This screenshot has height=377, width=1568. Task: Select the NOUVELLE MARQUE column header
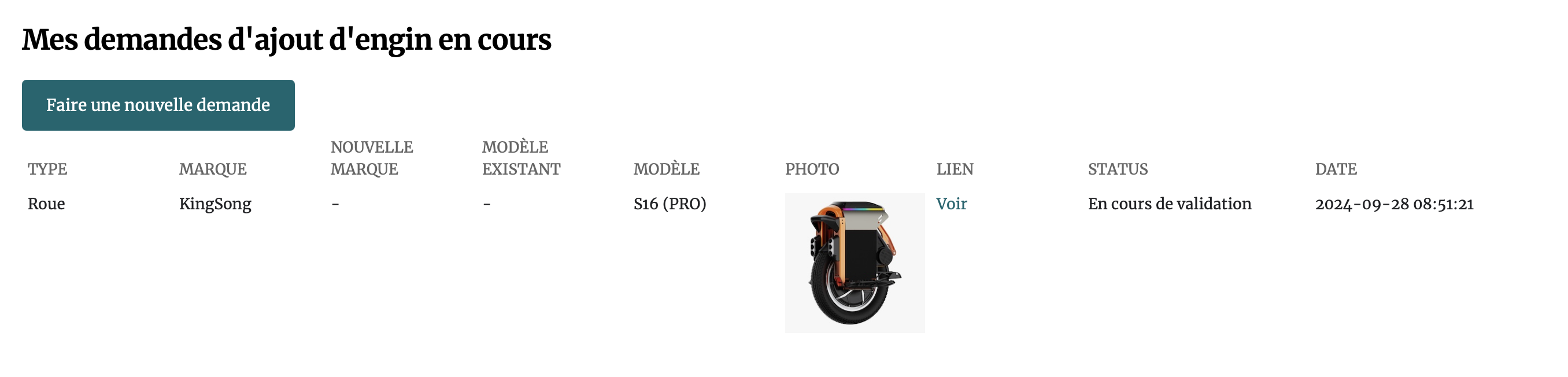[372, 158]
